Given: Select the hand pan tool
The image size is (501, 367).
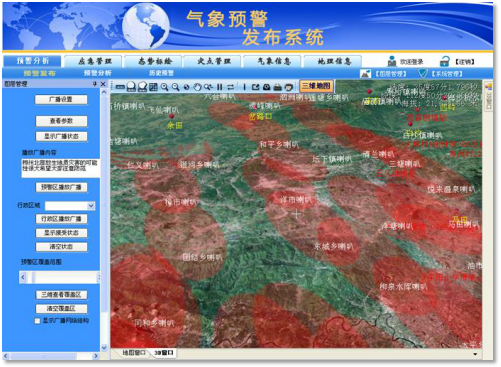Looking at the screenshot, I should click(x=197, y=87).
